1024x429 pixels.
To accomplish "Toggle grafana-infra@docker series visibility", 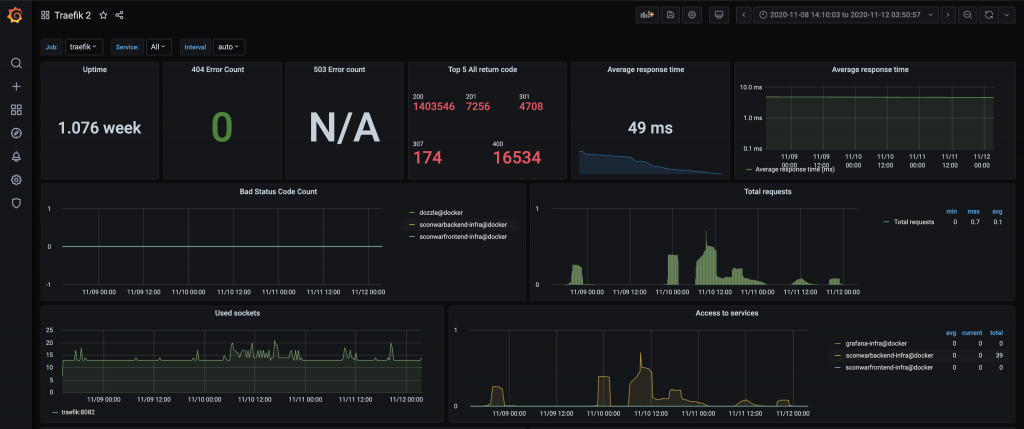I will [x=875, y=343].
